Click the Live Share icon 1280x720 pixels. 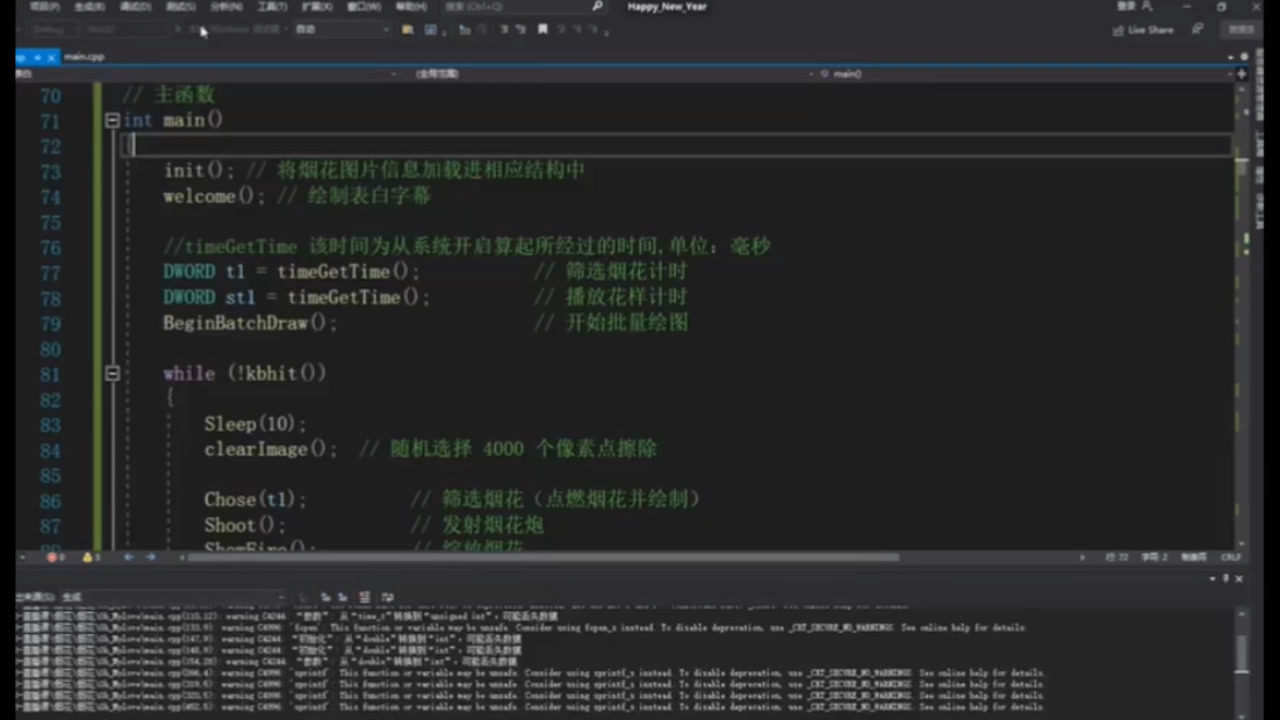1118,30
